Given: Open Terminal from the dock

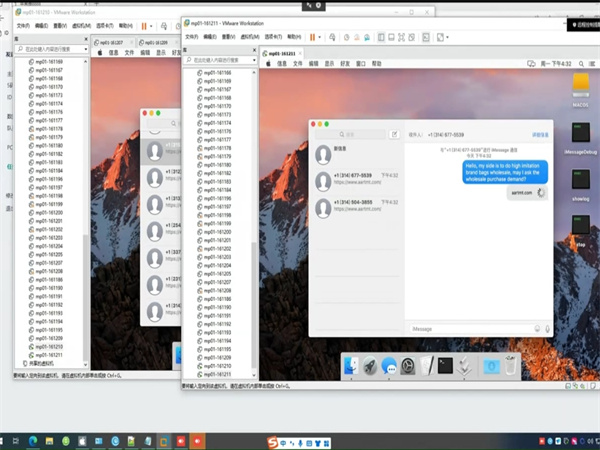Looking at the screenshot, I should (x=445, y=366).
